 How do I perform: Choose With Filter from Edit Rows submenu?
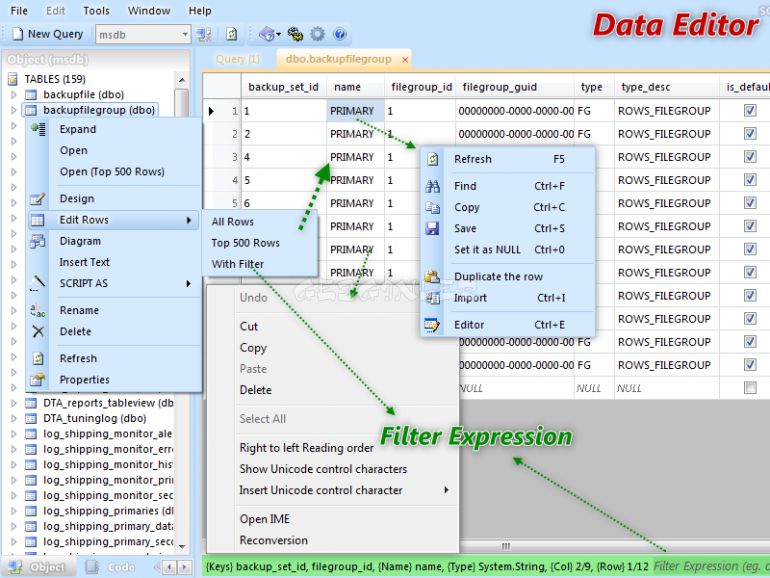pyautogui.click(x=238, y=264)
